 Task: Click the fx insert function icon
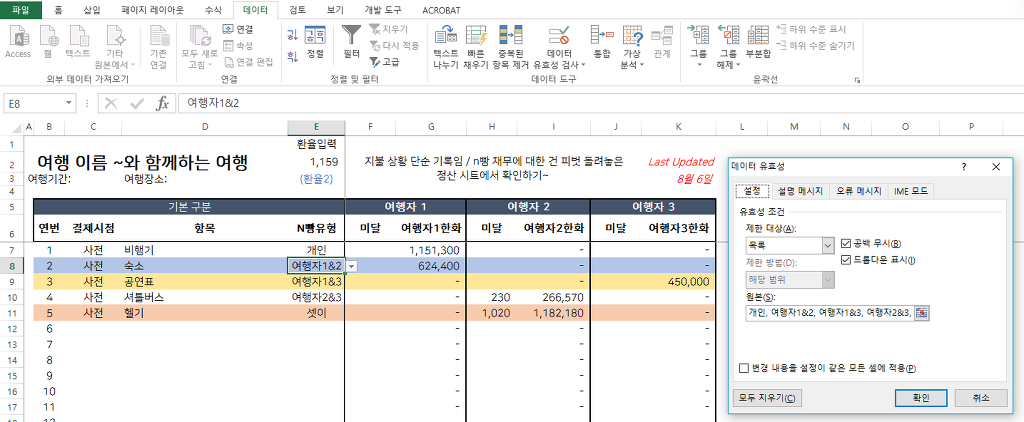coord(162,103)
